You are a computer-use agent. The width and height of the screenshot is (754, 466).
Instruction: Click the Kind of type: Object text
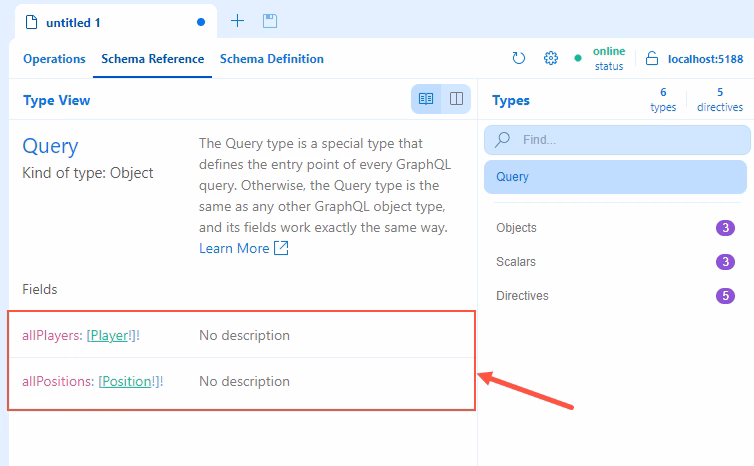(x=88, y=173)
